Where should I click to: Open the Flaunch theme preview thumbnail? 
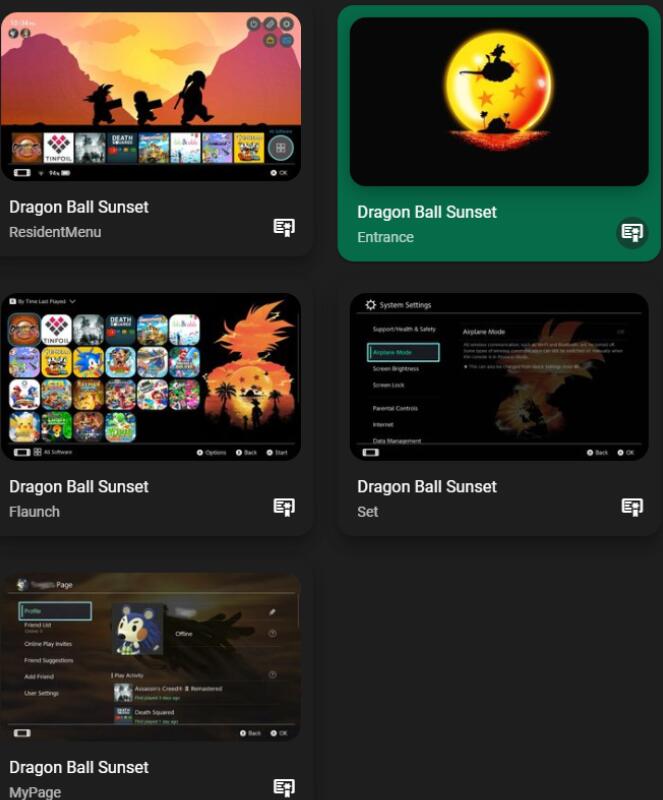(x=151, y=377)
